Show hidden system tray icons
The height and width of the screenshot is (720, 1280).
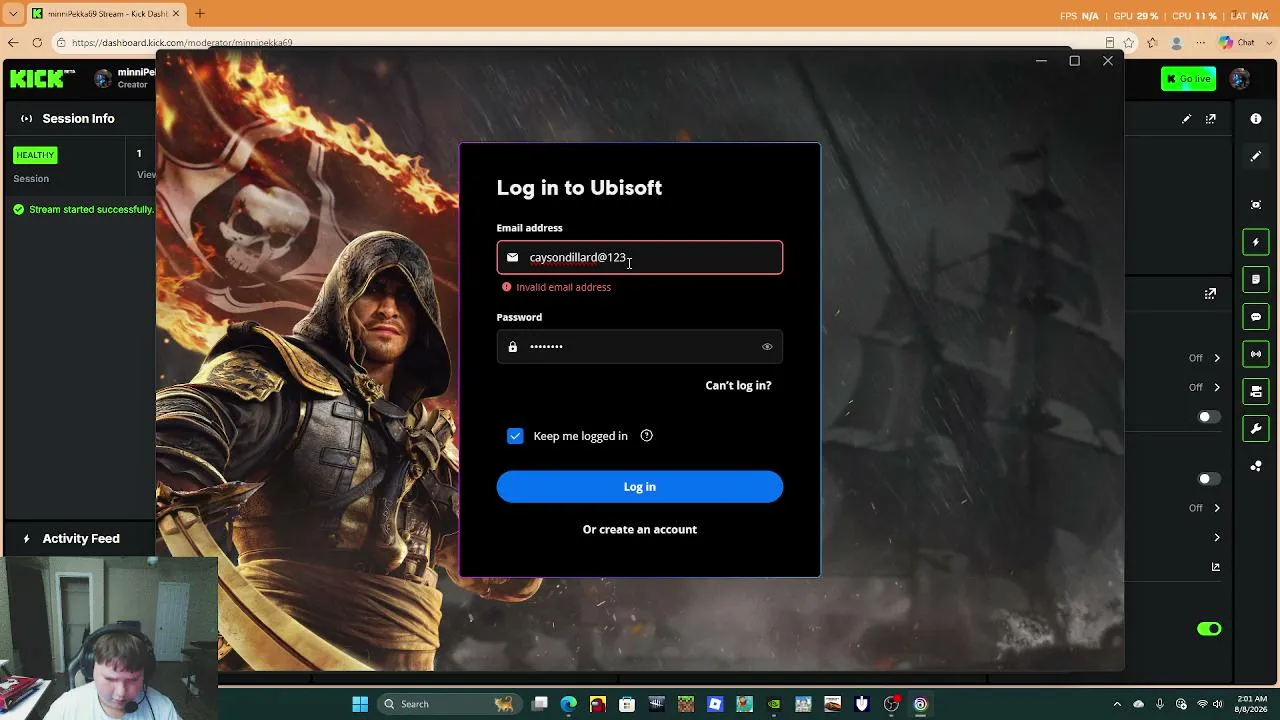(1117, 704)
